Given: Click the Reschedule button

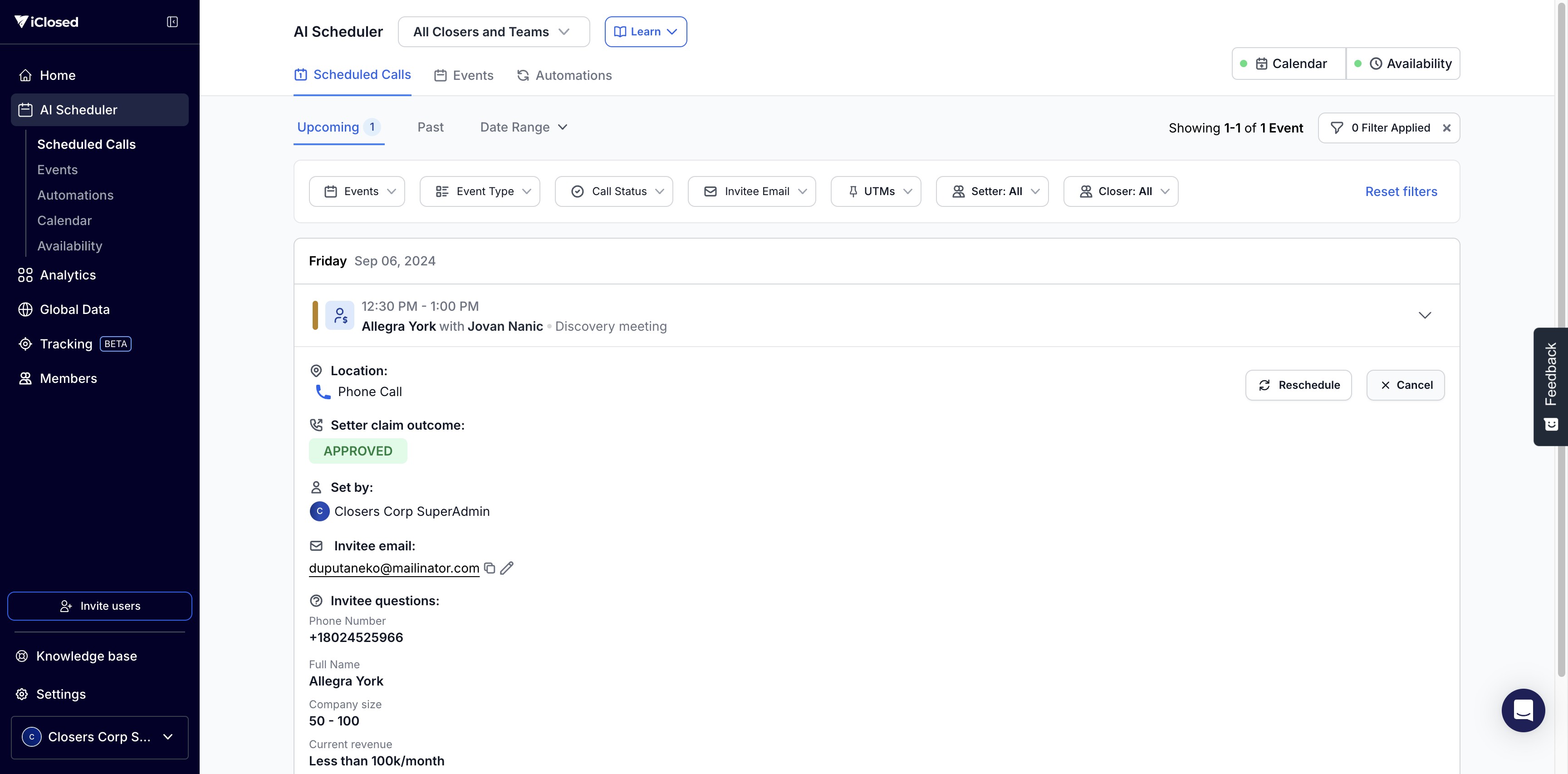Looking at the screenshot, I should click(x=1298, y=385).
